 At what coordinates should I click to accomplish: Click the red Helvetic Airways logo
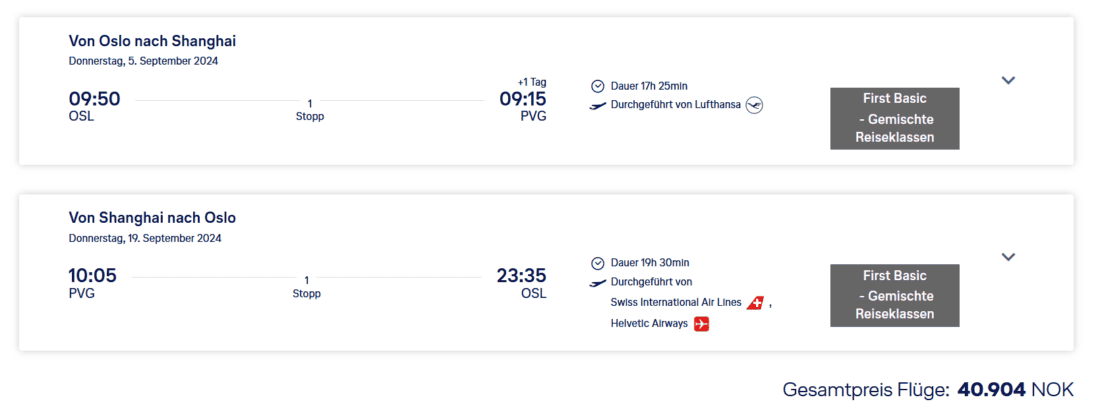[701, 324]
